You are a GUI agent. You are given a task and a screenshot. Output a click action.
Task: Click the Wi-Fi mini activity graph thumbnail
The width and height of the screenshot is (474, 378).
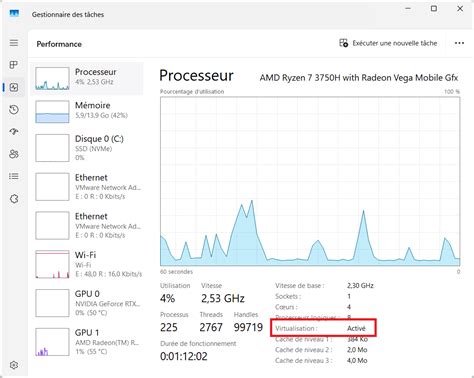coord(52,264)
